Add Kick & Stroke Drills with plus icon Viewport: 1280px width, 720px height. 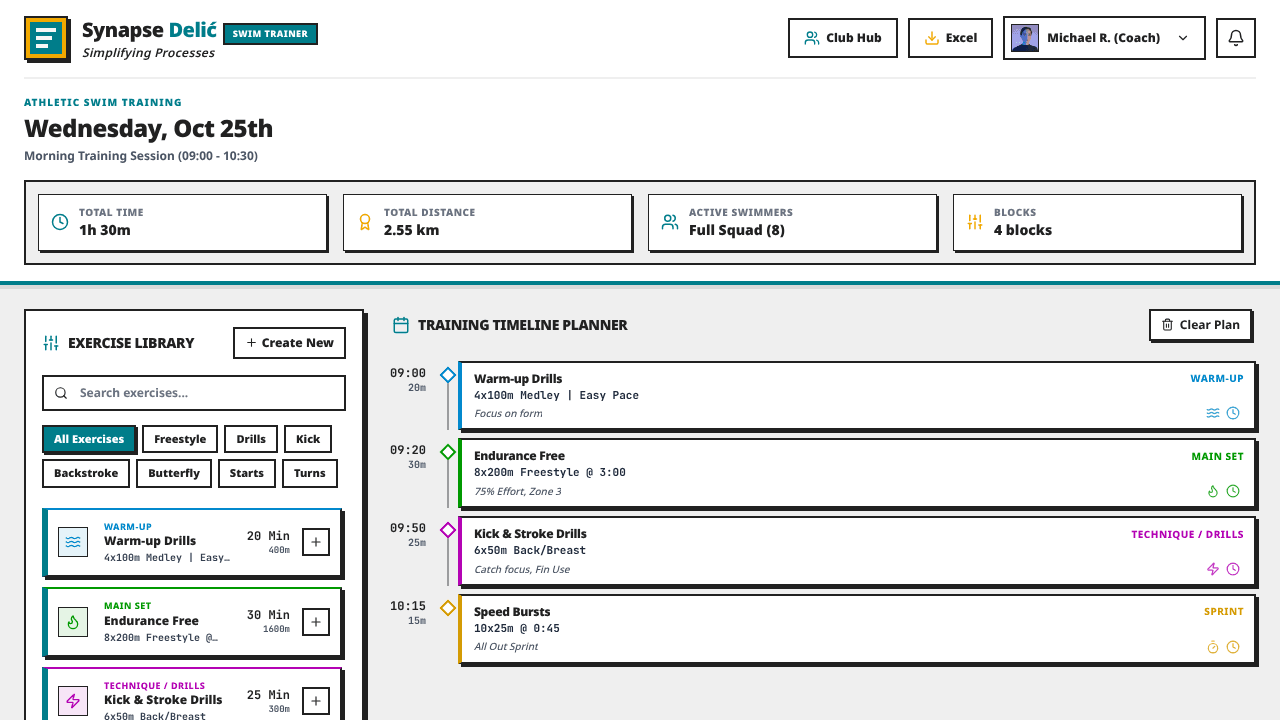pos(316,701)
